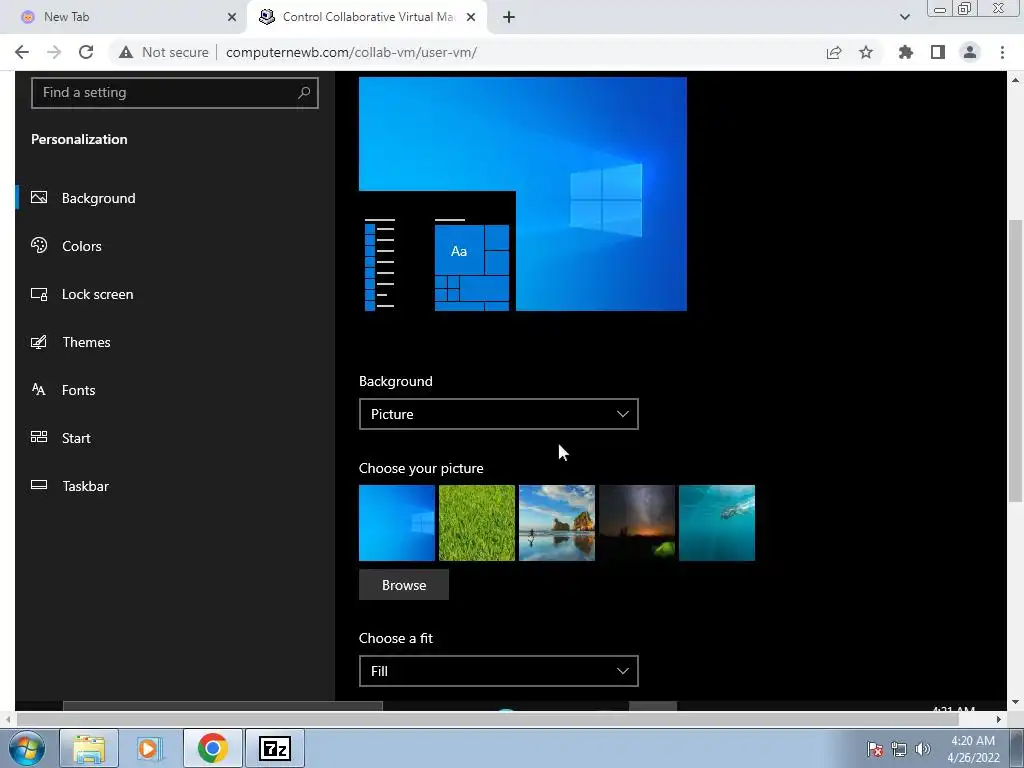The width and height of the screenshot is (1024, 768).
Task: Share this page via share icon
Action: click(x=833, y=52)
